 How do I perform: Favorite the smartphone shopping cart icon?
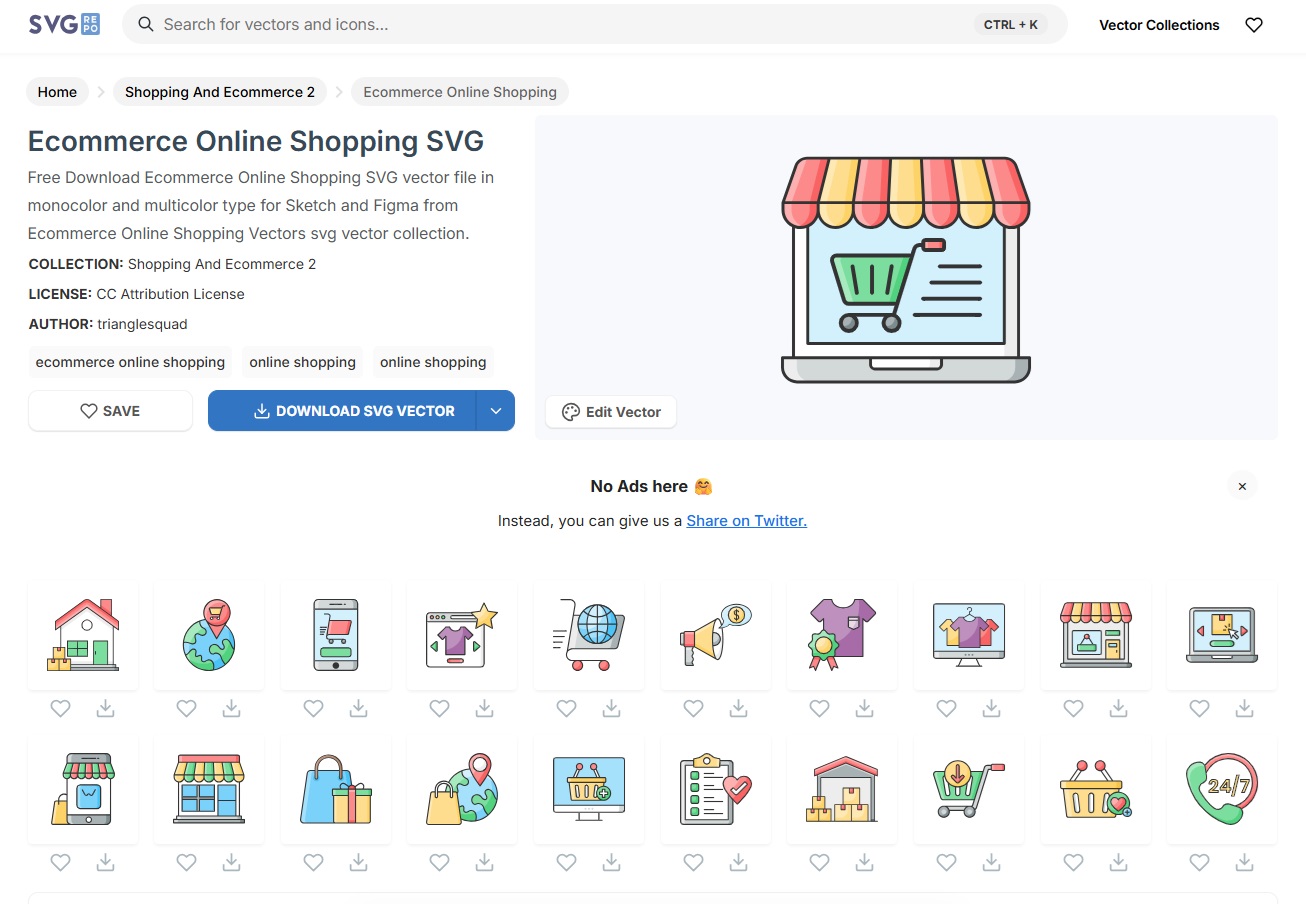(313, 708)
